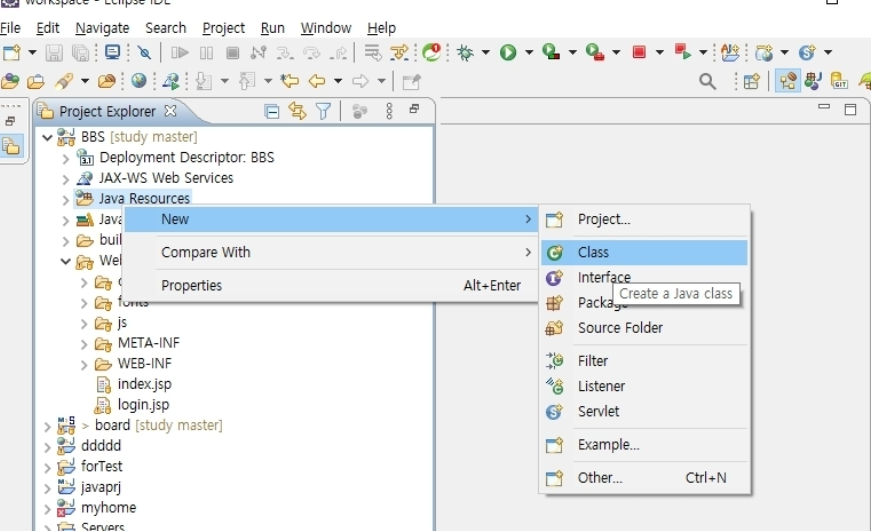Open the File menu
This screenshot has width=871, height=531.
click(x=10, y=28)
